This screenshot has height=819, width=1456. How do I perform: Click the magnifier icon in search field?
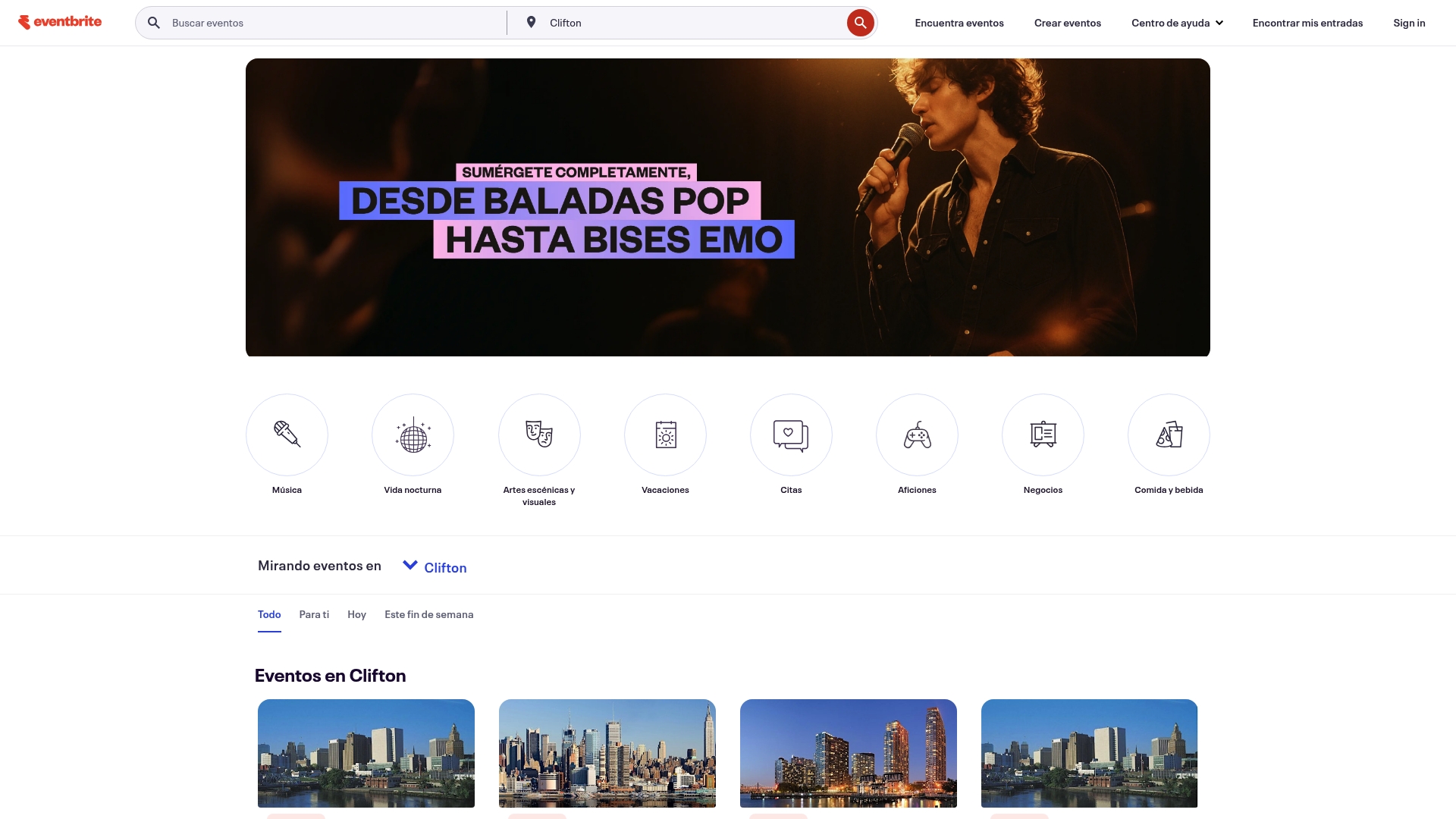pyautogui.click(x=154, y=23)
